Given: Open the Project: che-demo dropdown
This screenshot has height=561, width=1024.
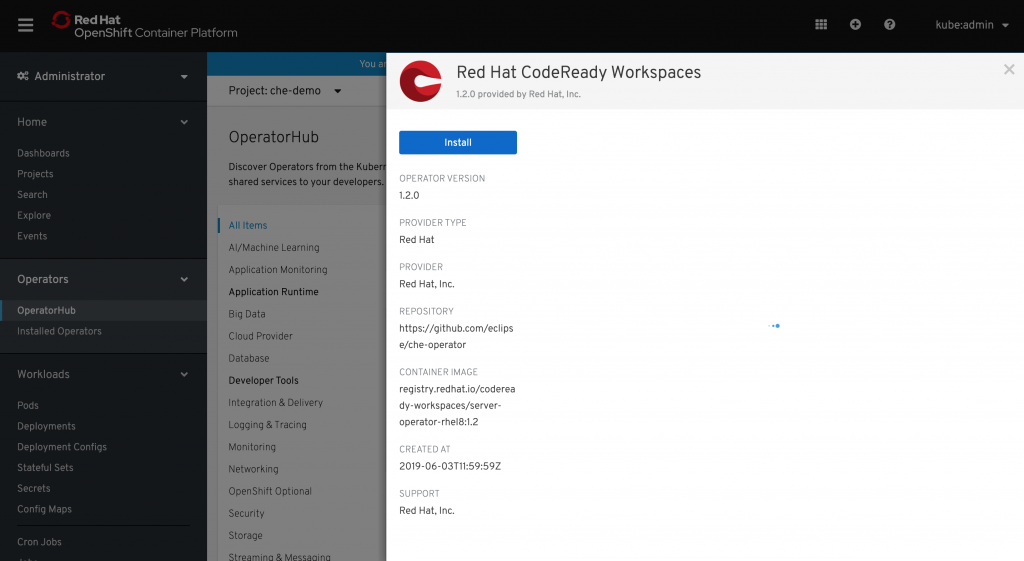Looking at the screenshot, I should [x=285, y=91].
